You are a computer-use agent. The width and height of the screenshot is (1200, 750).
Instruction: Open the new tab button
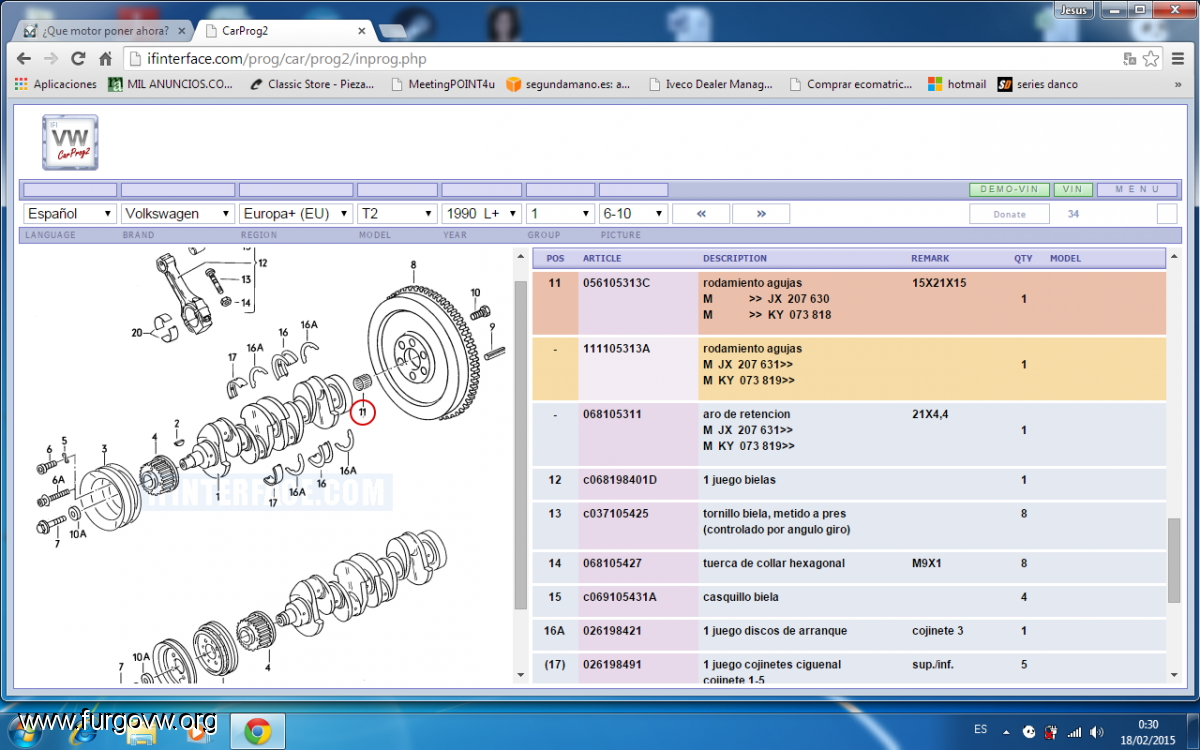[x=391, y=31]
